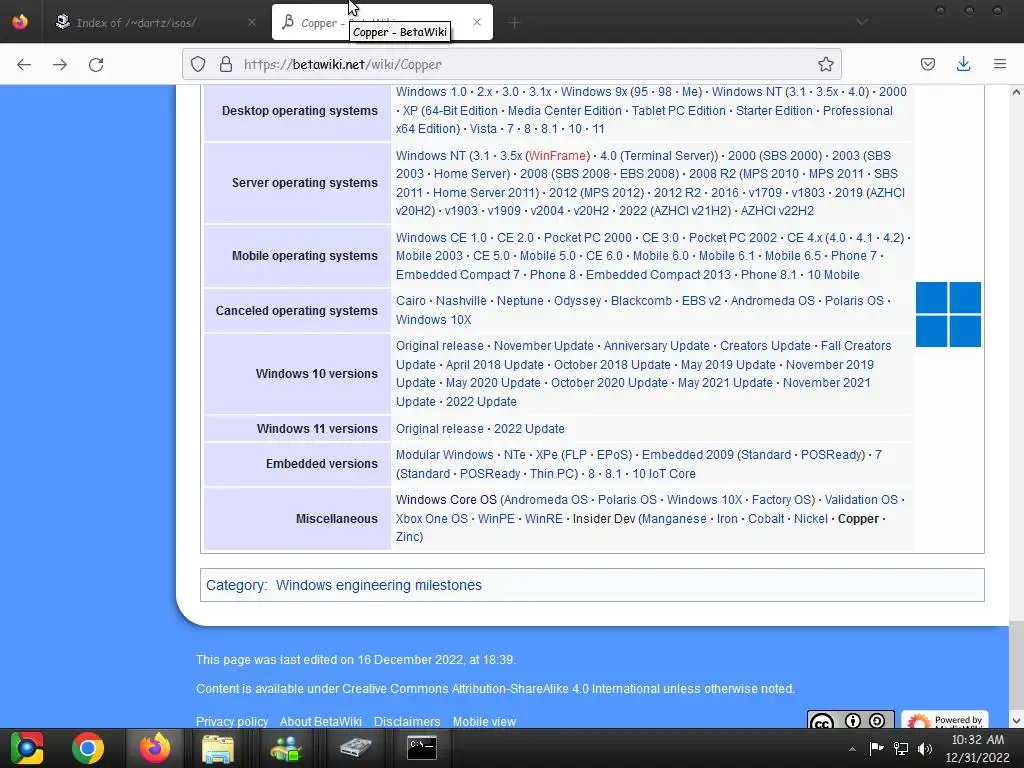The height and width of the screenshot is (768, 1024).
Task: Open the Firefox hamburger application menu
Action: [1000, 64]
